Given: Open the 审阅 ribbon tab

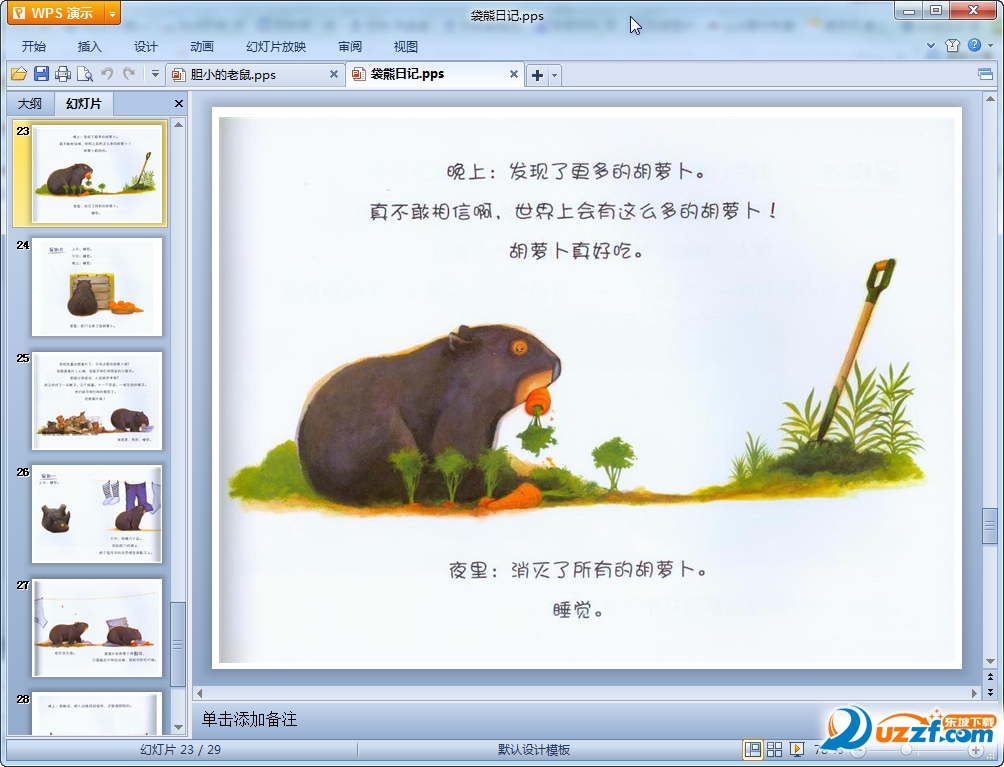Looking at the screenshot, I should coord(350,47).
